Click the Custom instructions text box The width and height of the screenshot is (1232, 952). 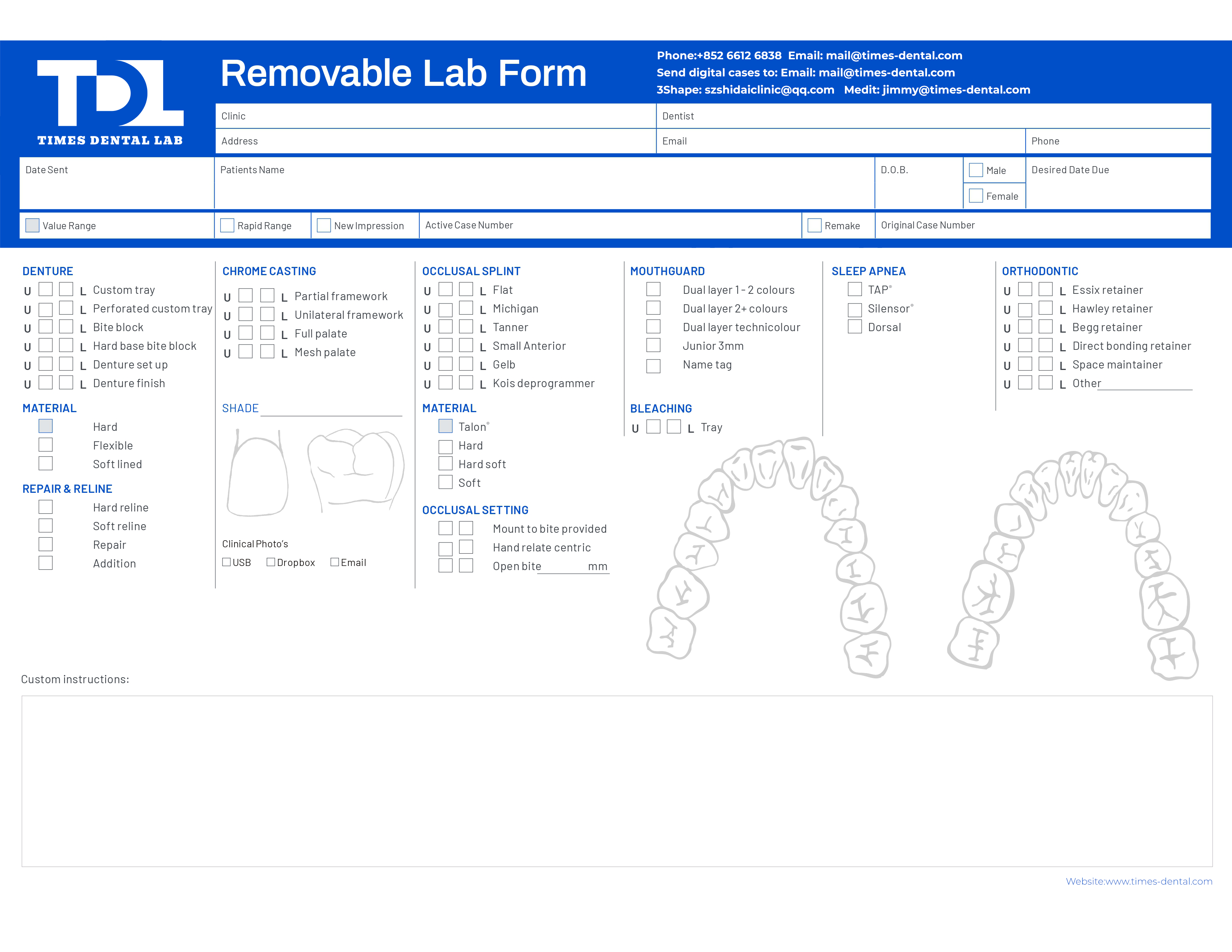617,781
